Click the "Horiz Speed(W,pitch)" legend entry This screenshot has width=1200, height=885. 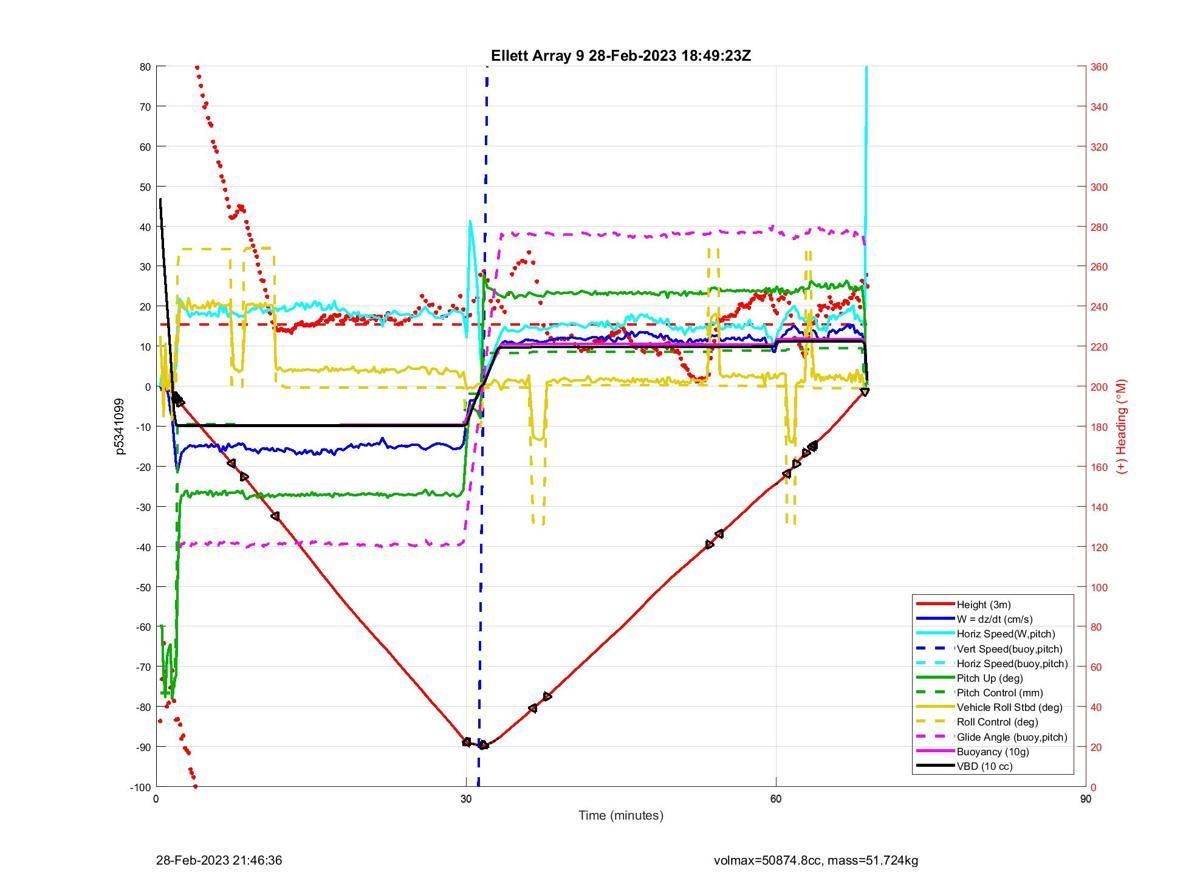click(x=1006, y=634)
